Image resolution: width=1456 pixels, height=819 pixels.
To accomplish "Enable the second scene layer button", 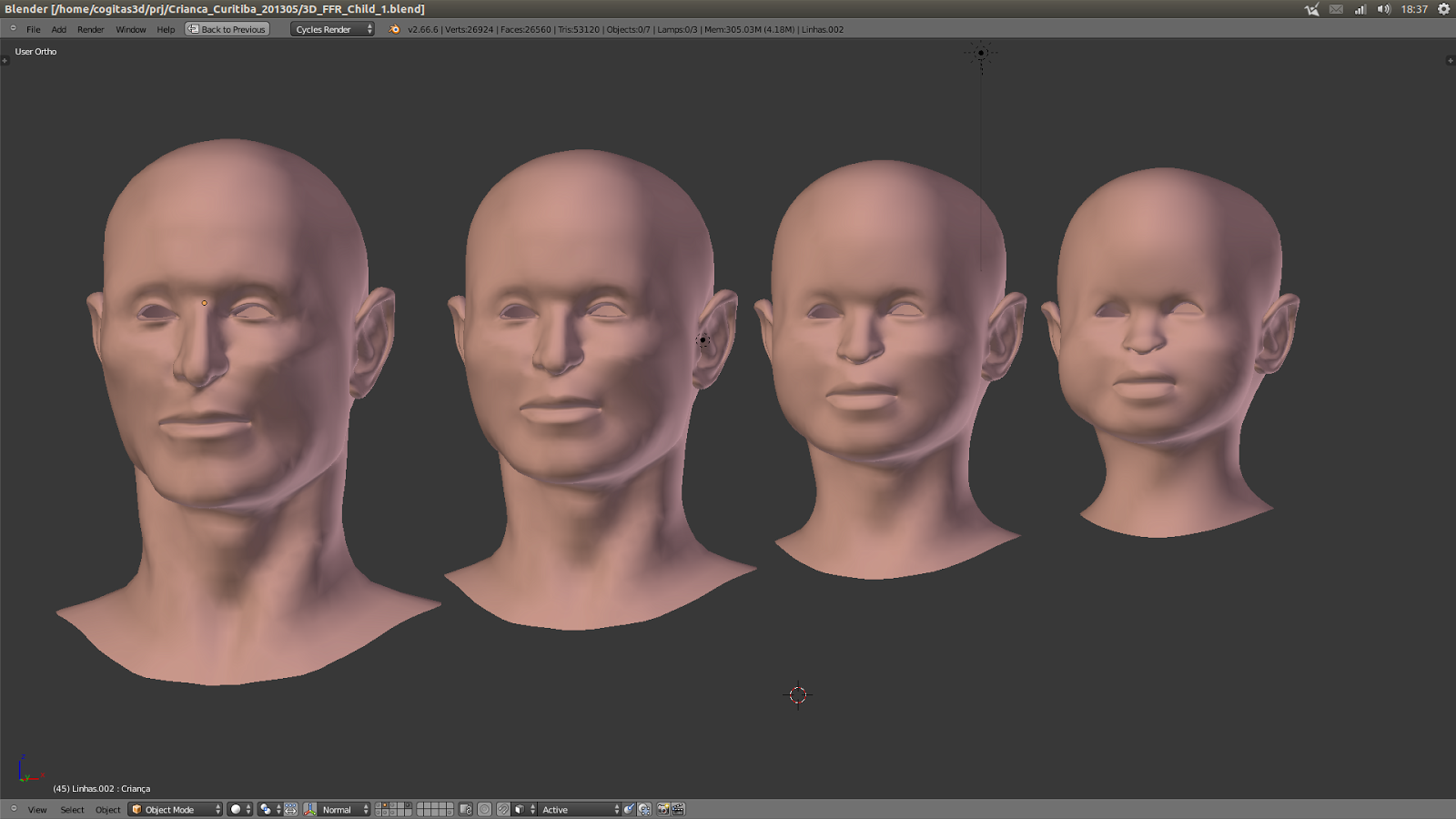I will [x=384, y=805].
